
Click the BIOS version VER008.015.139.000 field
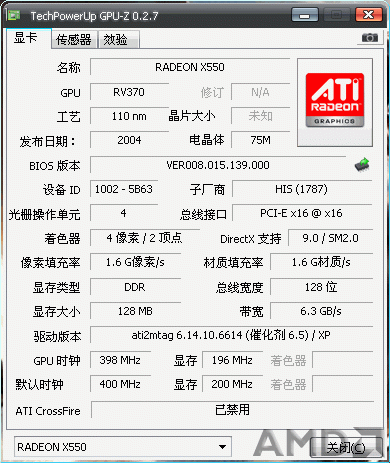(218, 165)
